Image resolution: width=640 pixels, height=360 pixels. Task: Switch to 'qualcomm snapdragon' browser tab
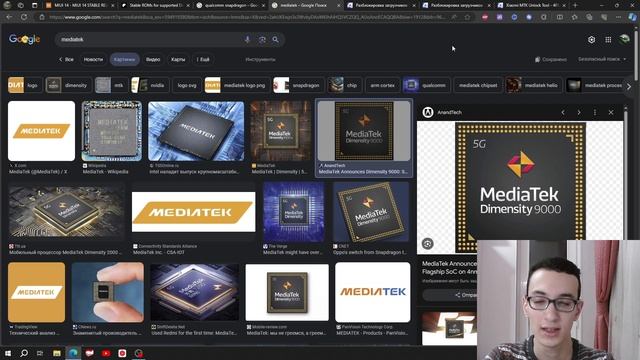point(229,5)
